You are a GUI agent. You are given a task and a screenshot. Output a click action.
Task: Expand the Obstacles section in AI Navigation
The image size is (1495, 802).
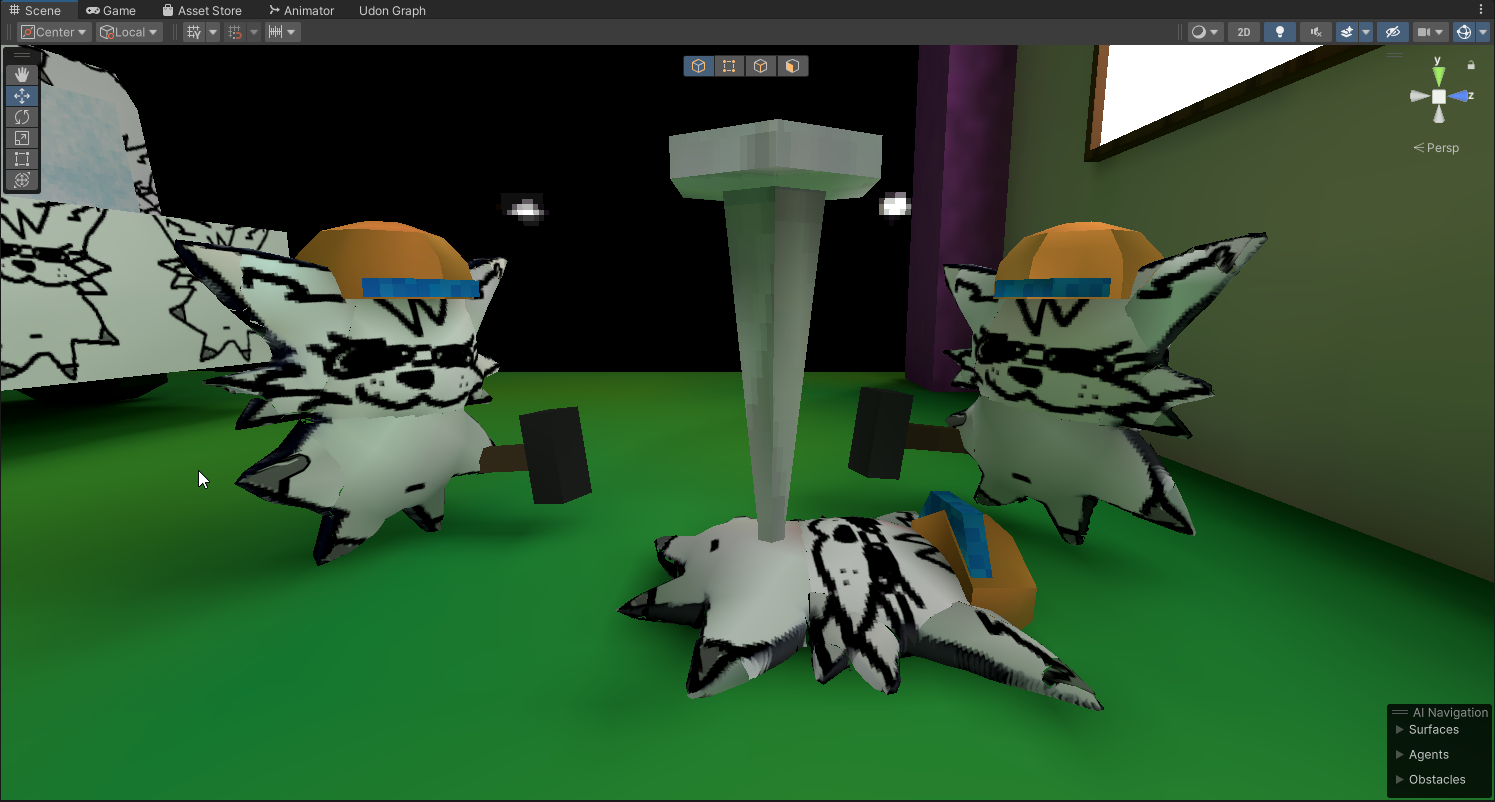click(1436, 780)
